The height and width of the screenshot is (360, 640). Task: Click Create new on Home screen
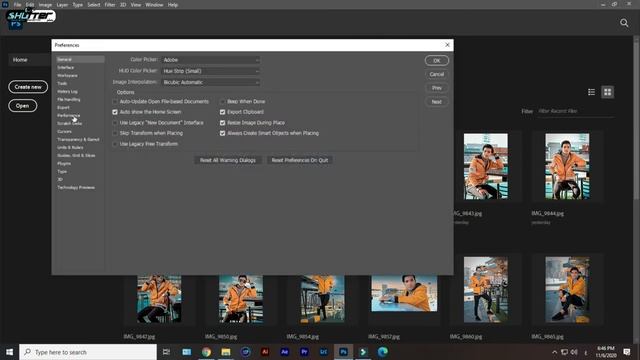click(x=28, y=87)
